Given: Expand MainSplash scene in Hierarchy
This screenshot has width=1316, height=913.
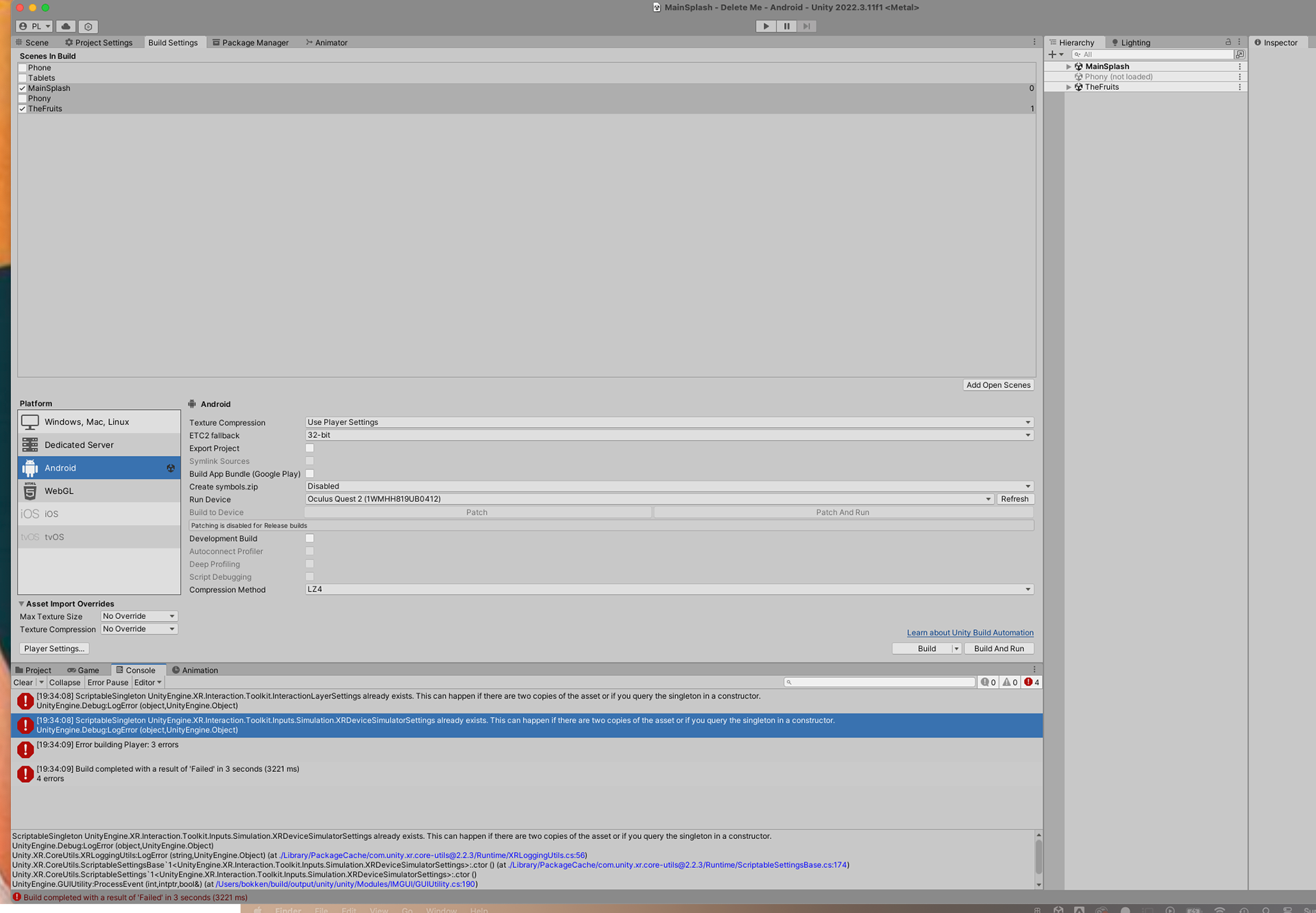Looking at the screenshot, I should pos(1068,66).
